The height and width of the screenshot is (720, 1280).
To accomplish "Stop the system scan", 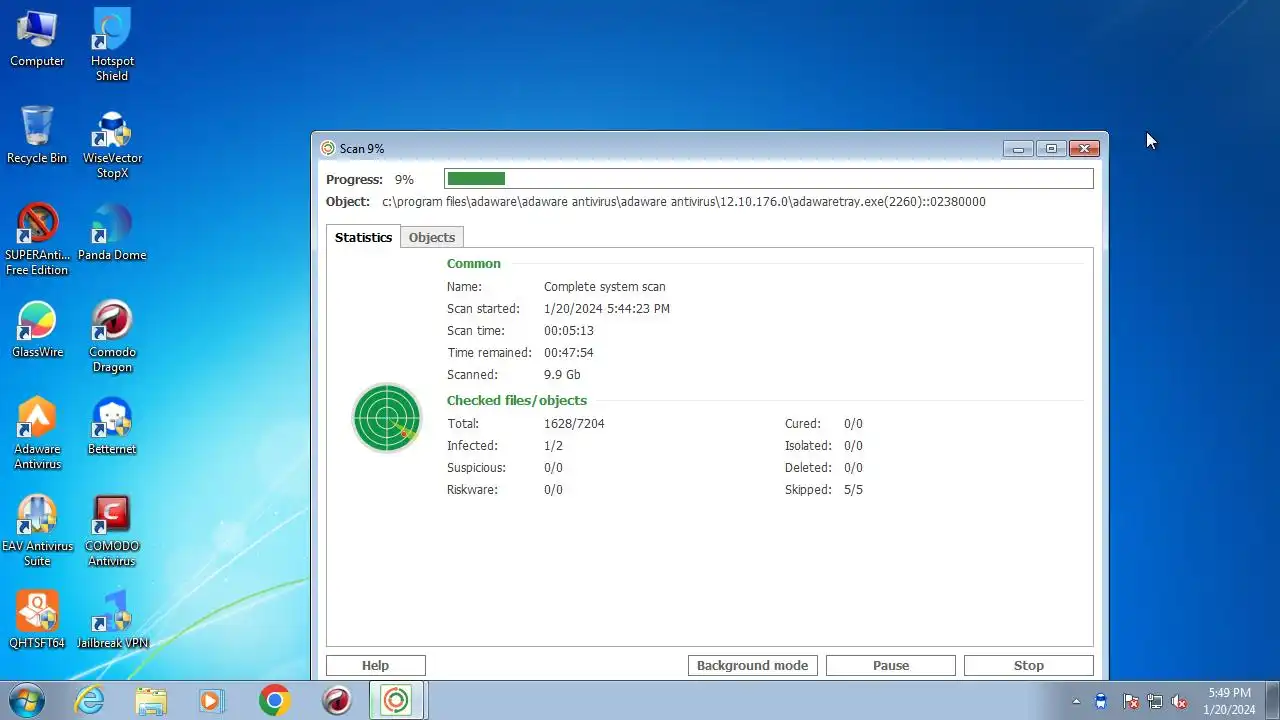I will point(1029,665).
